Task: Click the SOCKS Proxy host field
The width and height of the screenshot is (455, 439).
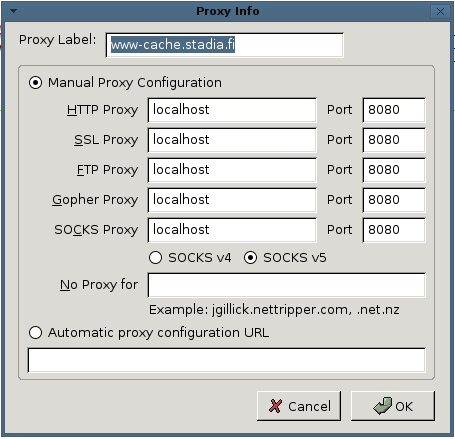Action: pos(232,230)
